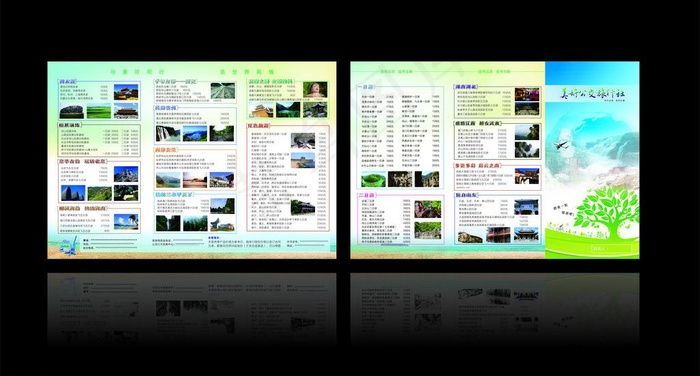Click the 二日游 section heading

coord(367,195)
